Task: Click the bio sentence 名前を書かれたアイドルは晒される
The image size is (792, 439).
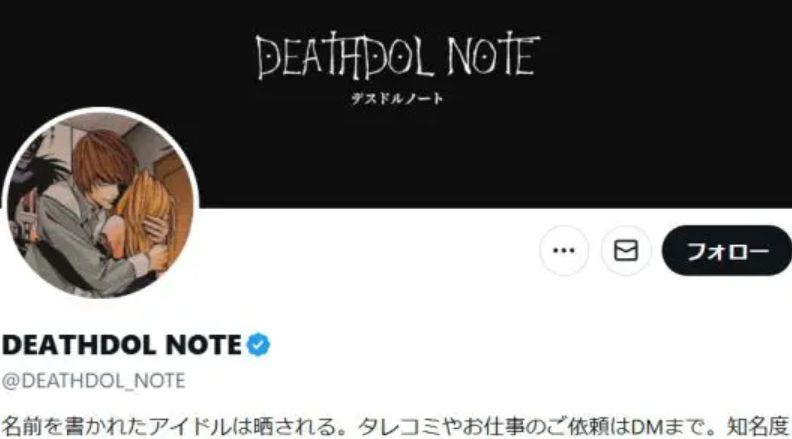Action: click(174, 427)
